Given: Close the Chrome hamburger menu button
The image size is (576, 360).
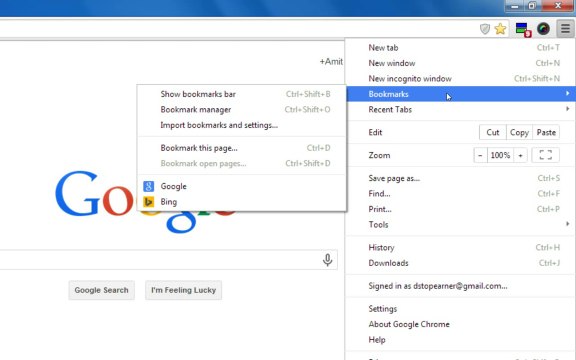Looking at the screenshot, I should point(565,29).
